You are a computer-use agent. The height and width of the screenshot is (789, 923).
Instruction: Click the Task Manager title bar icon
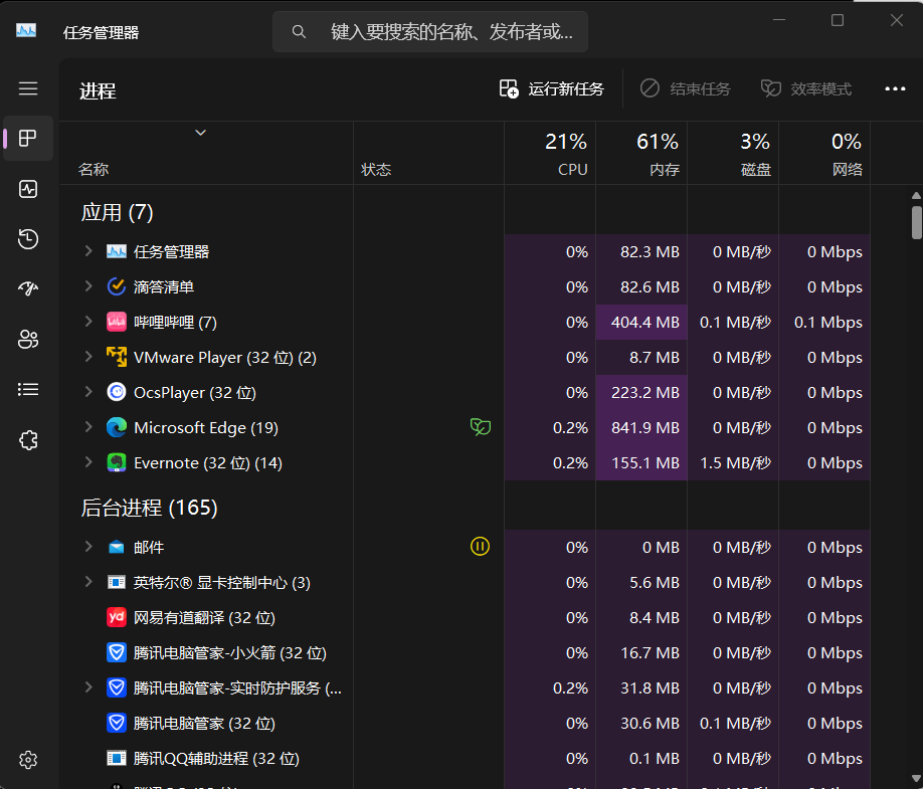26,30
